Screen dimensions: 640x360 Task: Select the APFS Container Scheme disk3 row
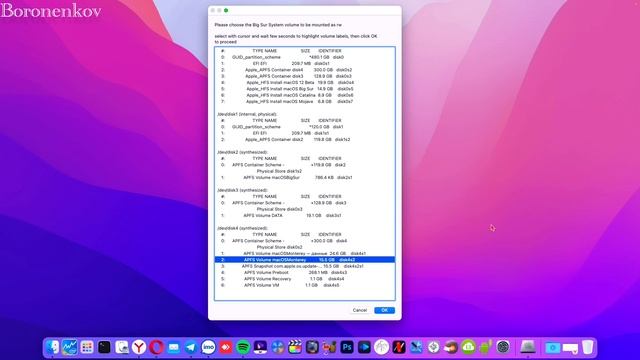(x=304, y=203)
